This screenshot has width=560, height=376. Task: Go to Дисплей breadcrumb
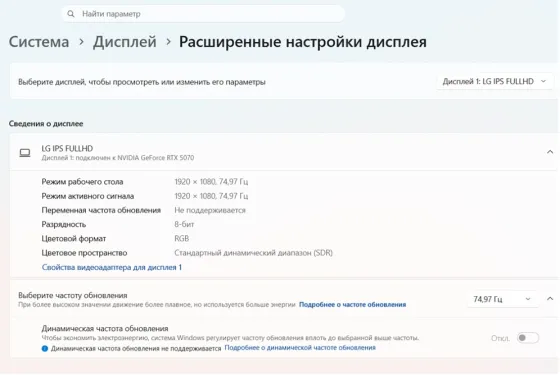[125, 42]
